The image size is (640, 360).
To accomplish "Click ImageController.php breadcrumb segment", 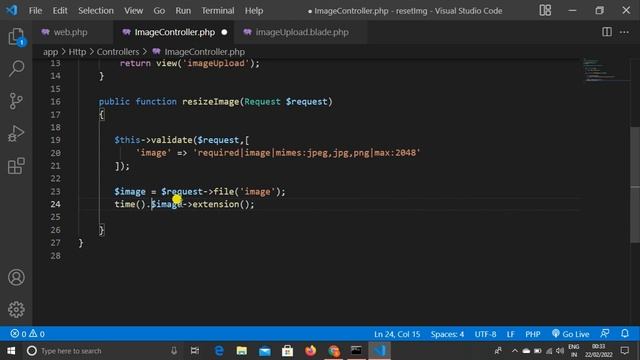I will click(x=199, y=52).
